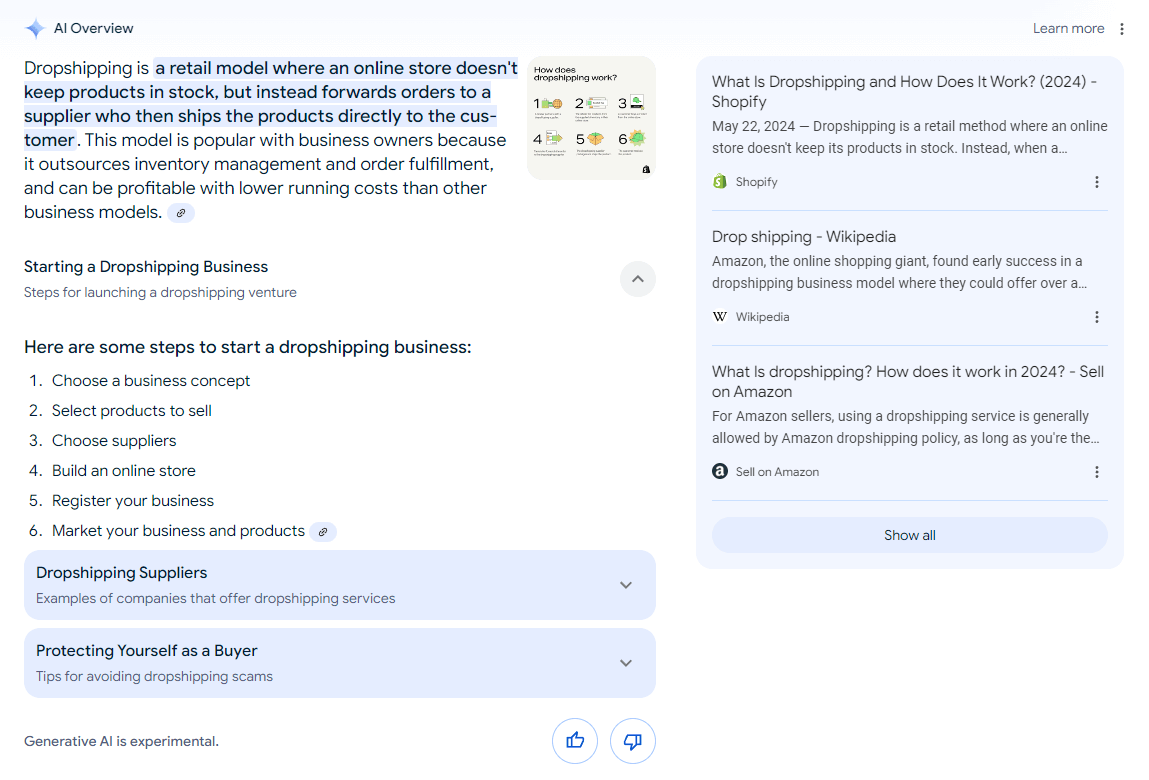
Task: Open the What Is Dropshipping Shopify article
Action: [x=904, y=92]
